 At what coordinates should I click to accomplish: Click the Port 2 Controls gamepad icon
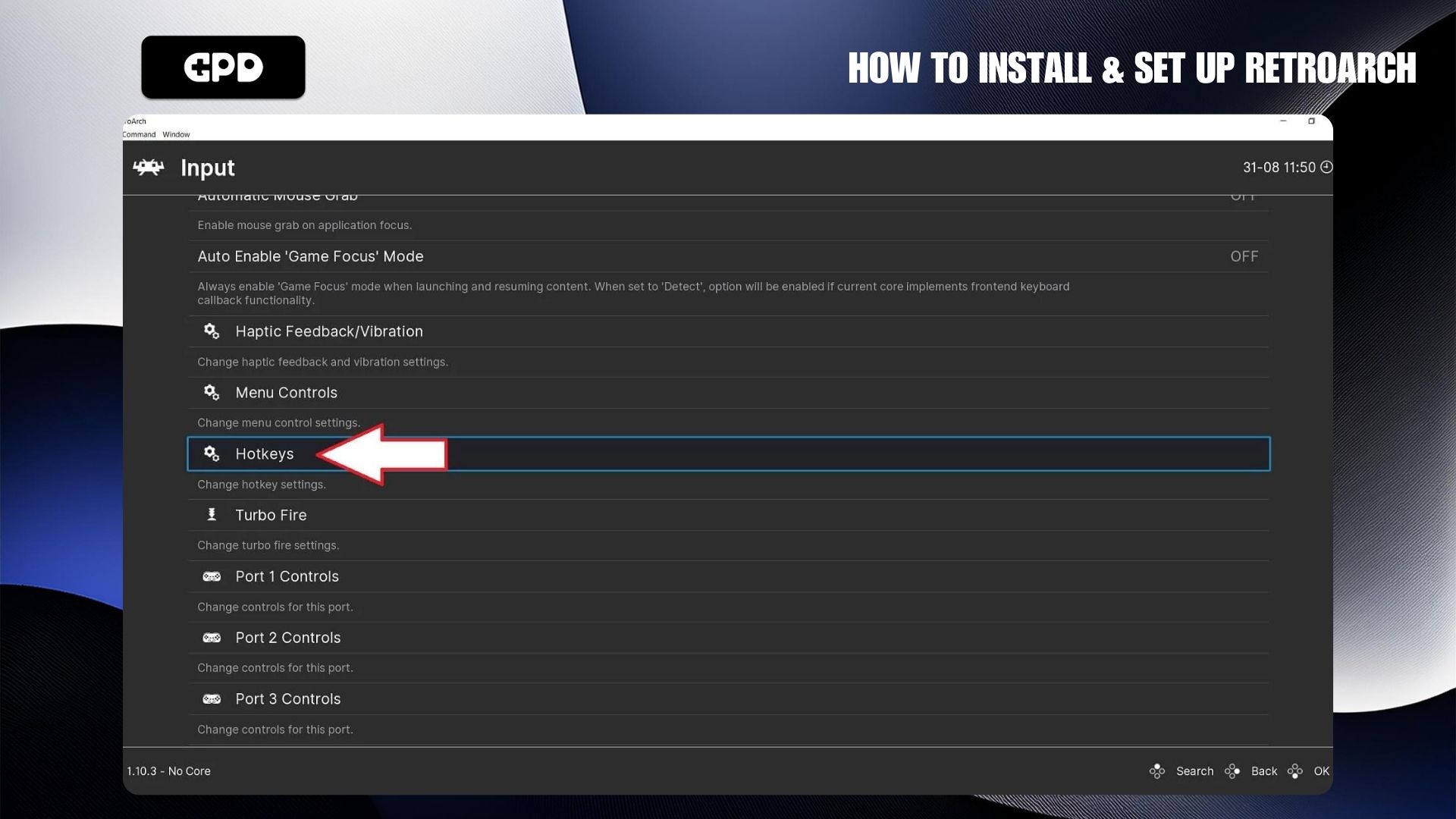(212, 638)
